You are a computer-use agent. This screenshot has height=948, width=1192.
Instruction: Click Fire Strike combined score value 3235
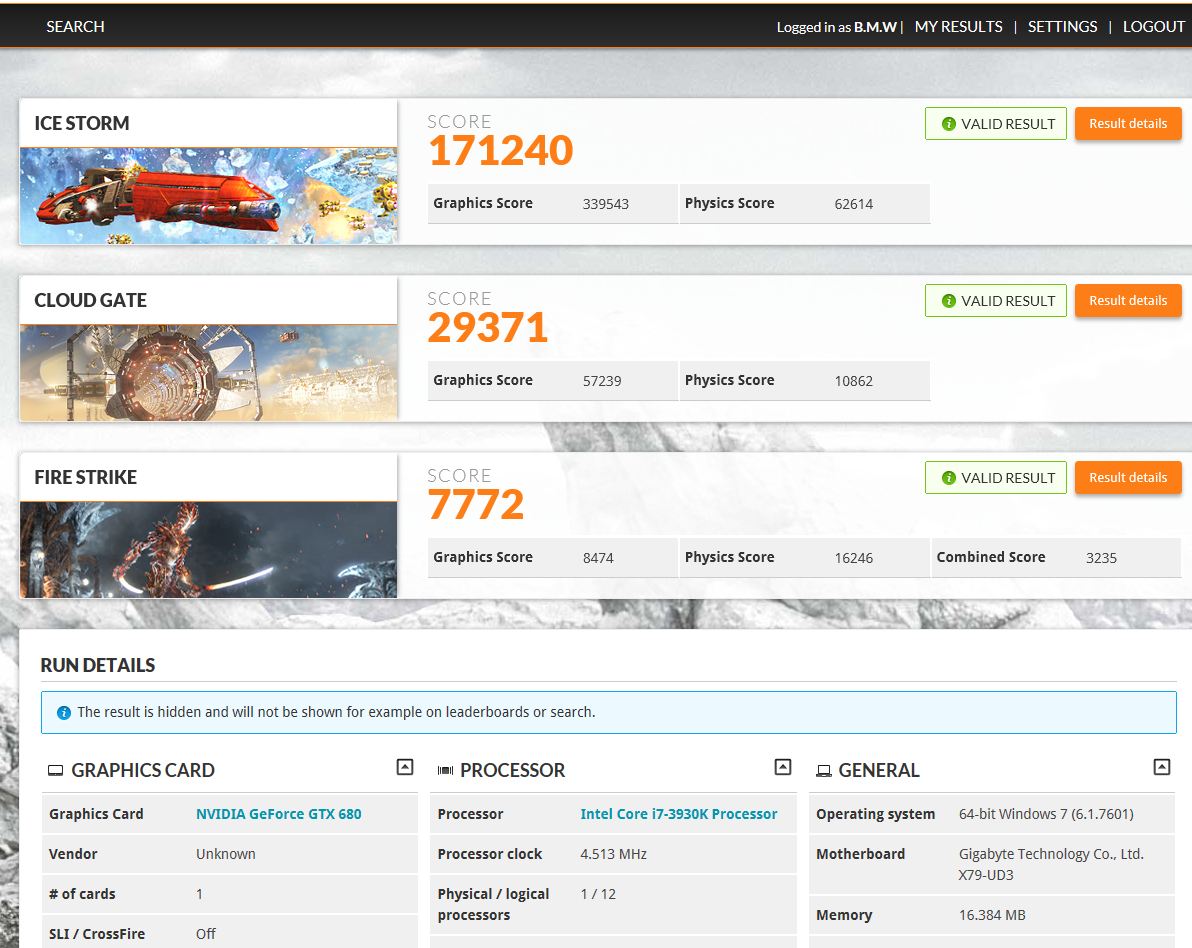1102,558
